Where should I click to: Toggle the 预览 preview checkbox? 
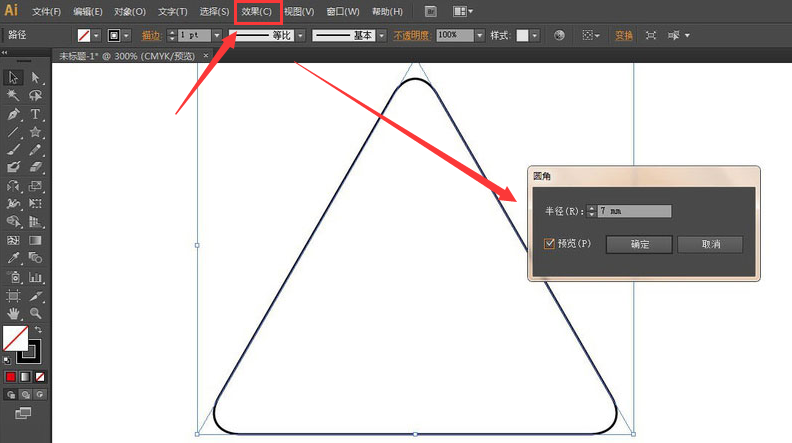click(x=550, y=243)
